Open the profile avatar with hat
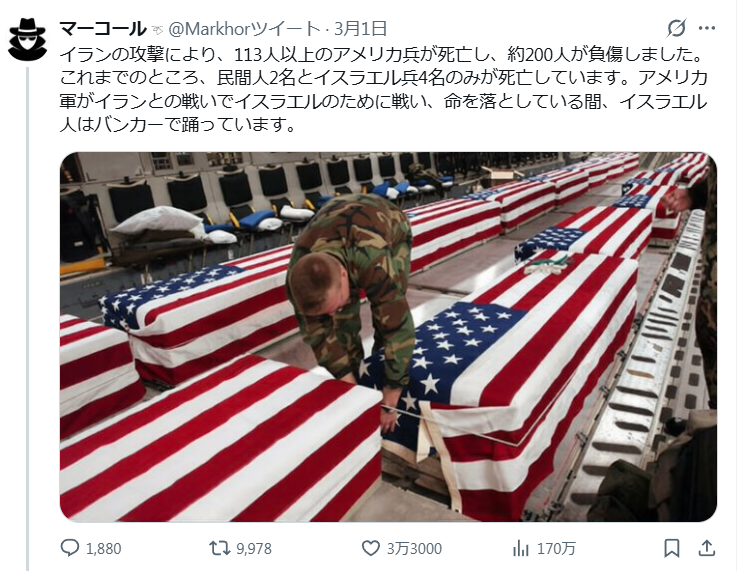This screenshot has height=571, width=738. pos(27,39)
